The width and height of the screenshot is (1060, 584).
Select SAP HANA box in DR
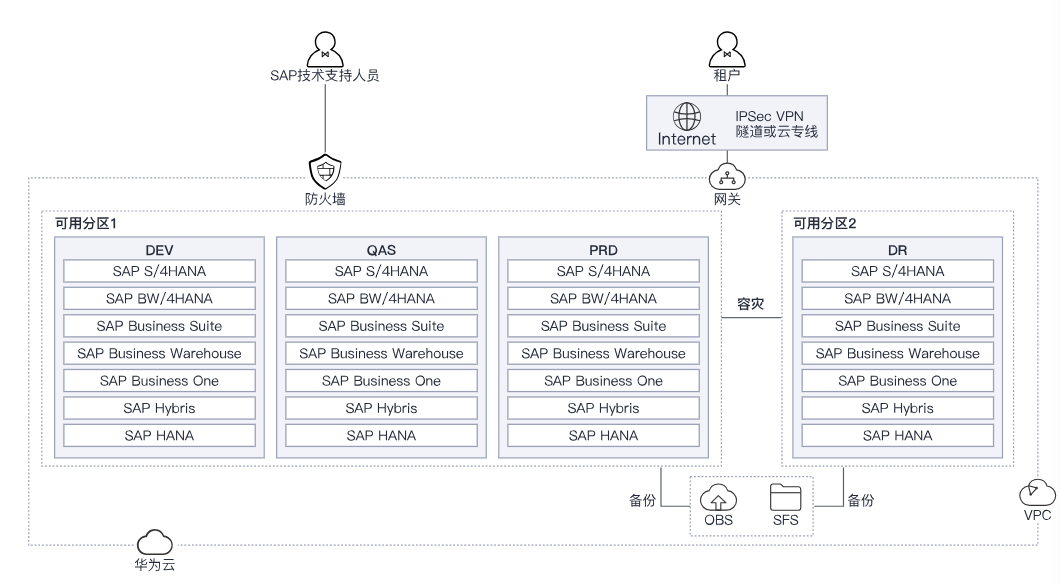[x=898, y=435]
